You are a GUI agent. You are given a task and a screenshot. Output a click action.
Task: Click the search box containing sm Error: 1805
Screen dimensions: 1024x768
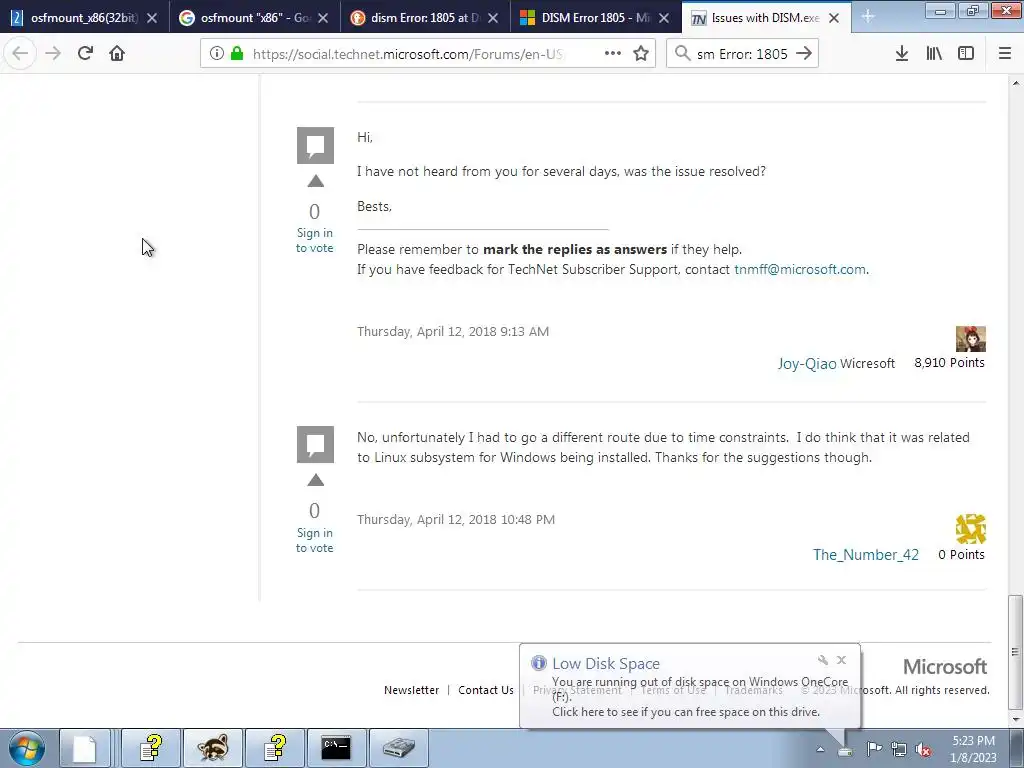[741, 54]
